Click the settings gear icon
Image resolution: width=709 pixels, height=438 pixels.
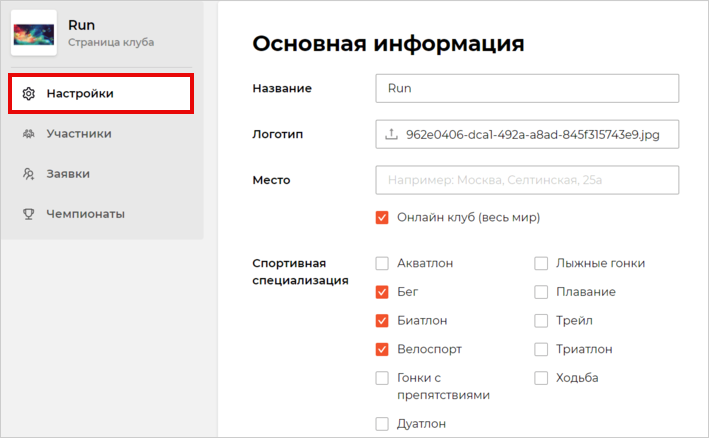[x=28, y=94]
